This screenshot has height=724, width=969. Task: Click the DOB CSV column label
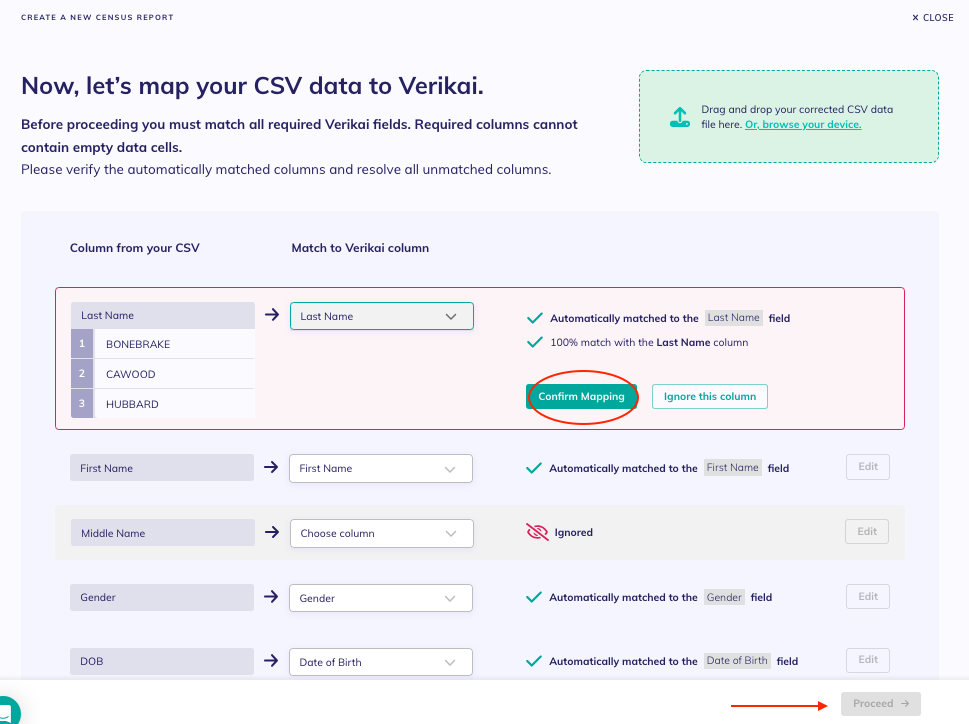tap(162, 661)
